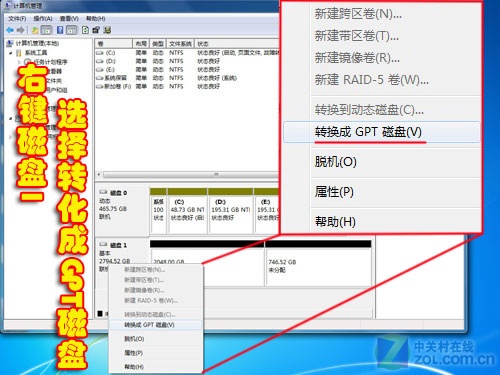Select the (D:) volume row in the list
Viewport: 500px width, 375px height.
click(x=187, y=61)
